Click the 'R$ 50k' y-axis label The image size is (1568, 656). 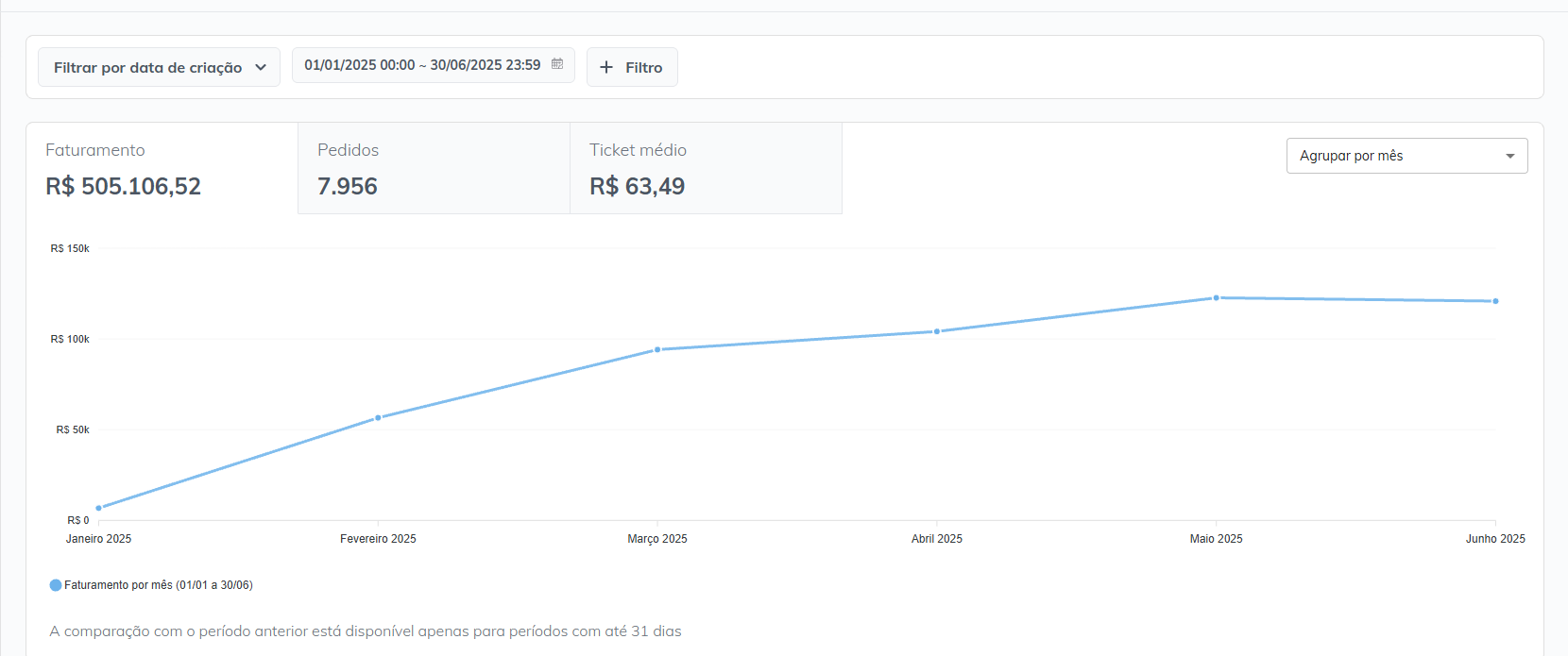pyautogui.click(x=73, y=429)
